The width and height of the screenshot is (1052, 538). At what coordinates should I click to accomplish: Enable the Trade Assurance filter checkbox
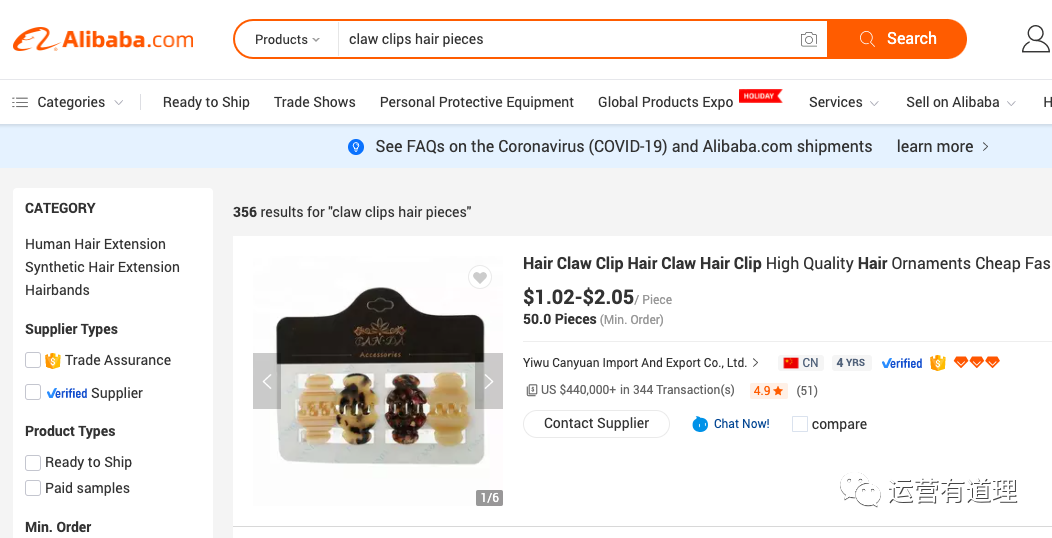(33, 360)
